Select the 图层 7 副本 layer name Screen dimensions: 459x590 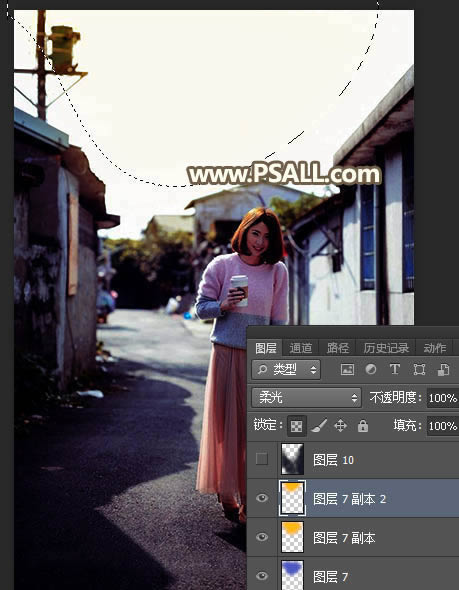click(x=344, y=538)
